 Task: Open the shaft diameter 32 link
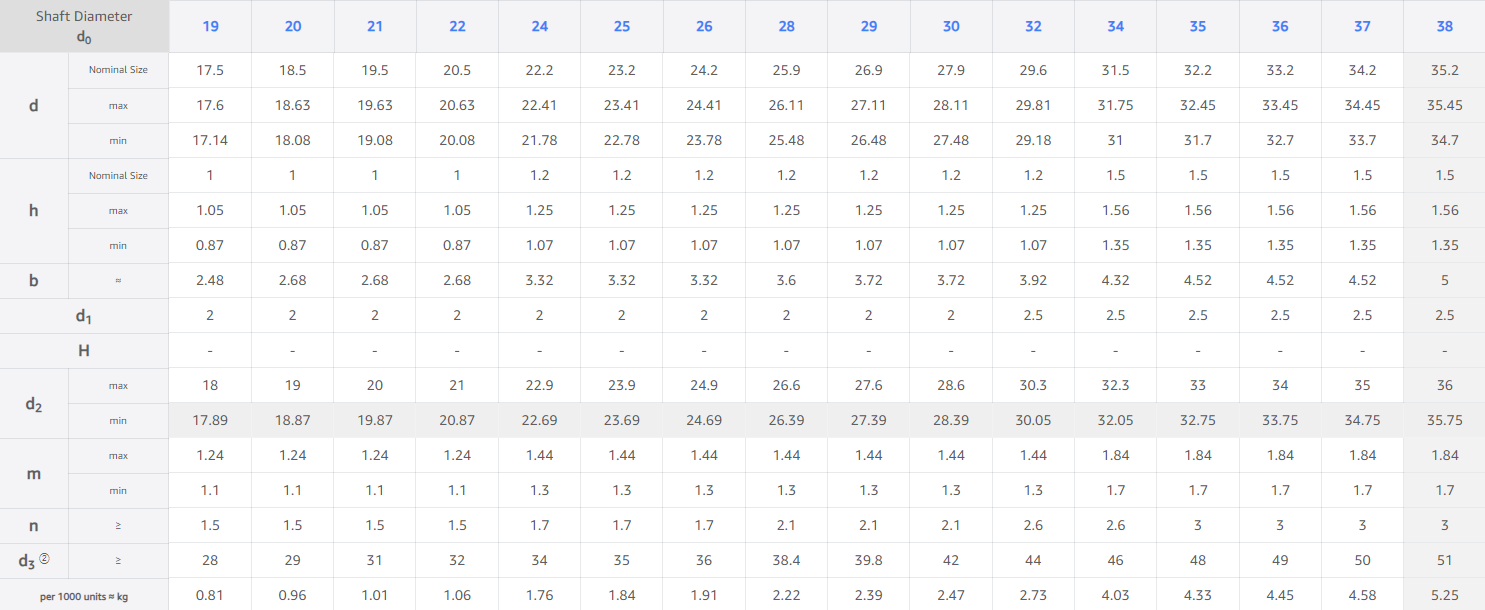1033,26
